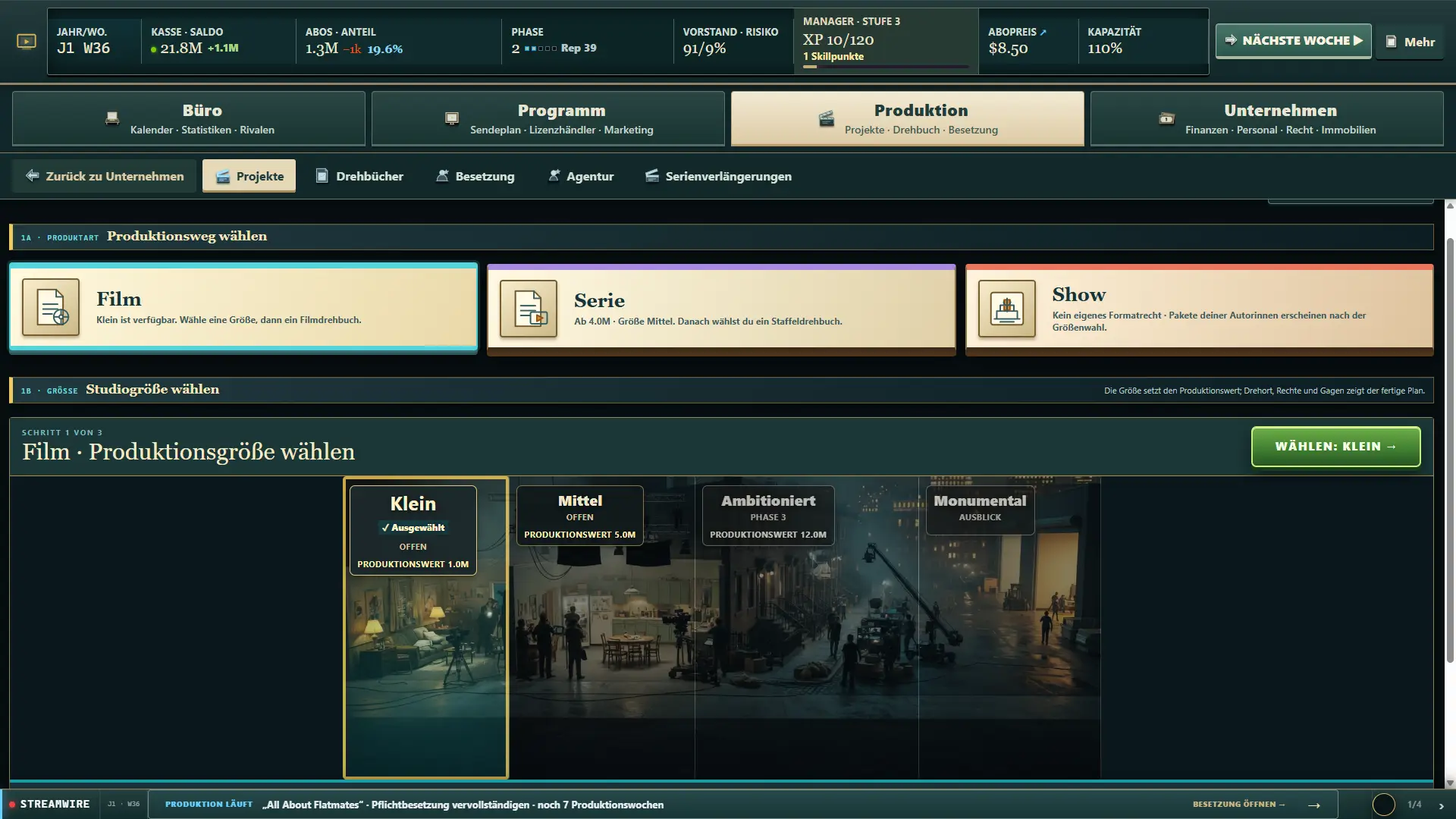Choose the Show production path card
The image size is (1456, 819).
[x=1200, y=309]
